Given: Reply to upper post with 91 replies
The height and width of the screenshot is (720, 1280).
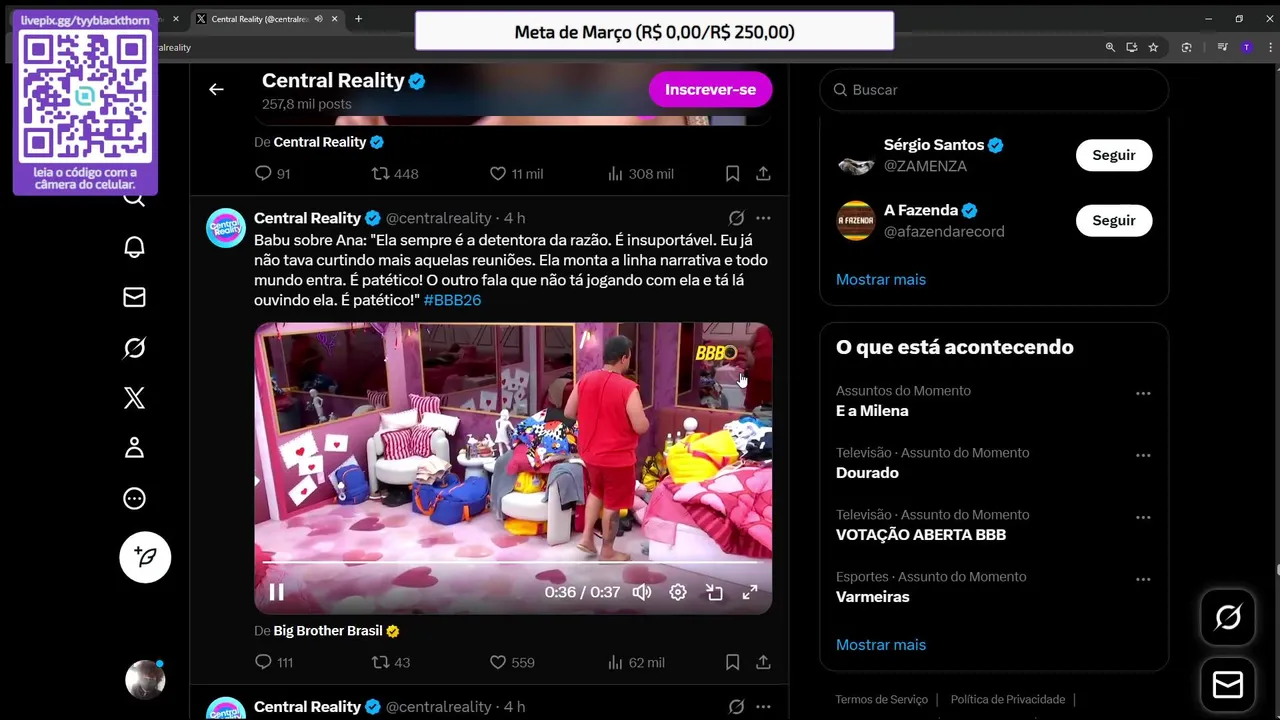Looking at the screenshot, I should point(272,173).
